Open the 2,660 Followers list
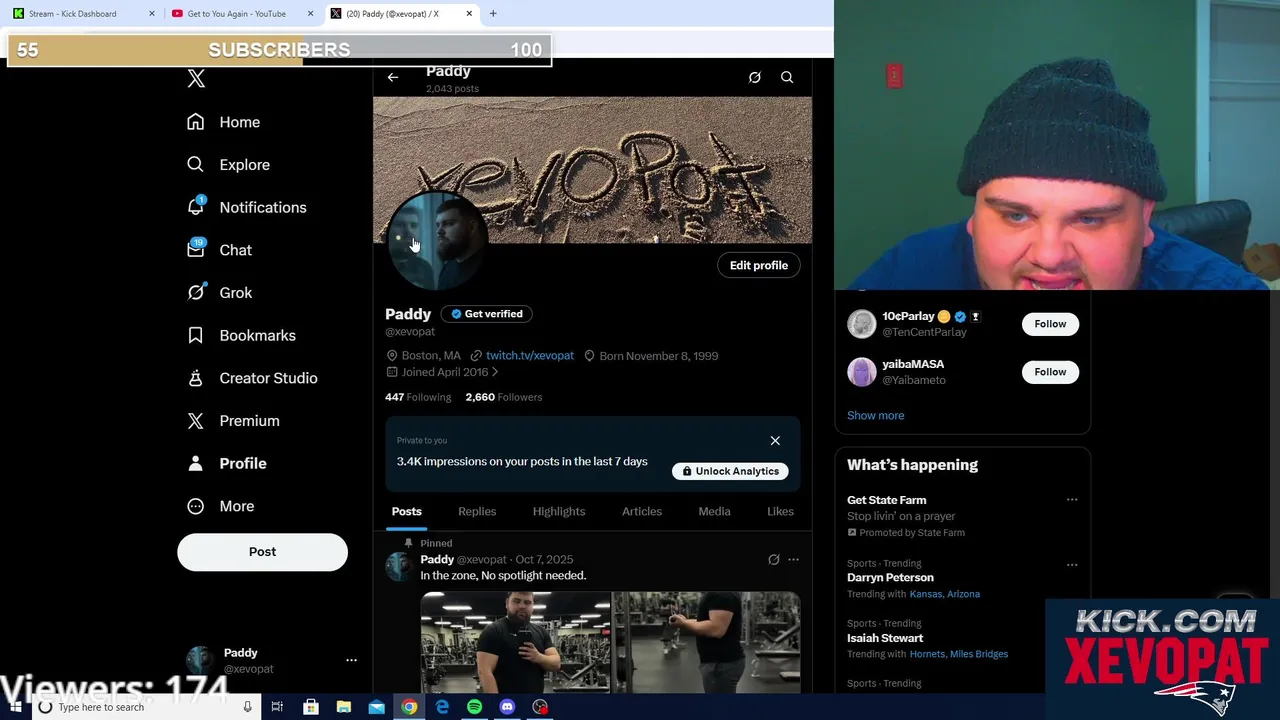This screenshot has width=1280, height=720. [x=504, y=397]
